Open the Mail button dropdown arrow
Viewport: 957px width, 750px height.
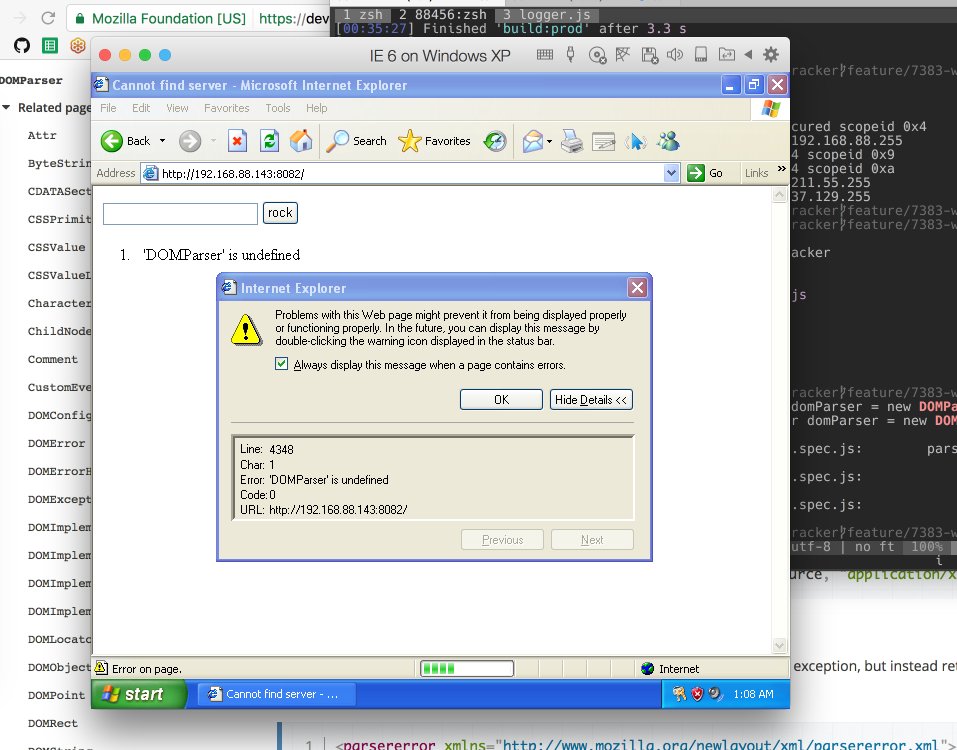click(x=549, y=142)
